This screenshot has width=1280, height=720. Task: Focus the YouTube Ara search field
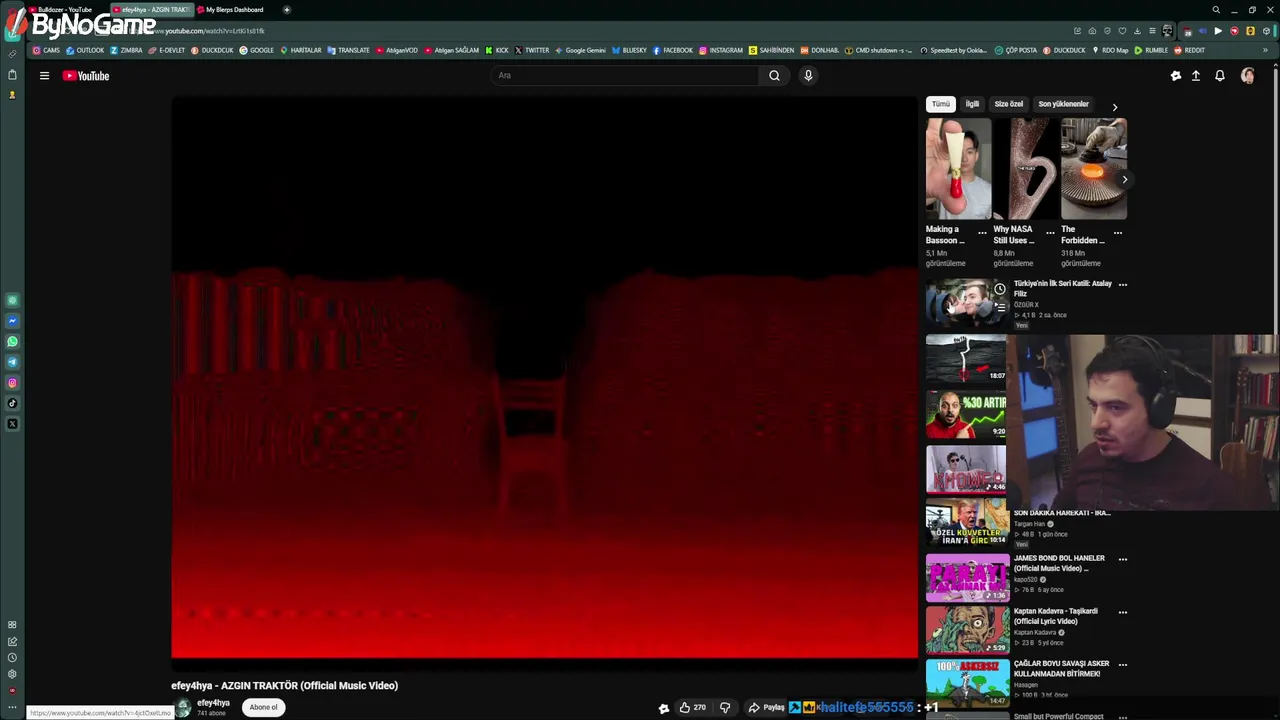pos(625,76)
